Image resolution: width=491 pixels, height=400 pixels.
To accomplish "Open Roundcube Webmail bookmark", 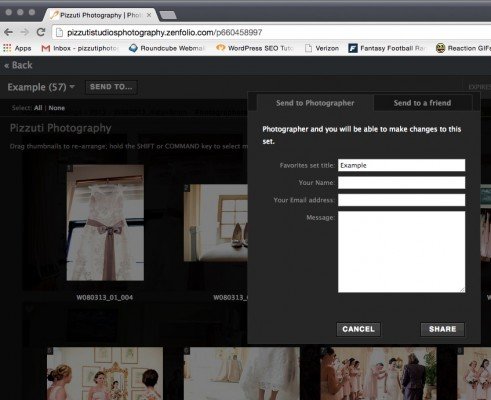I will pos(167,48).
